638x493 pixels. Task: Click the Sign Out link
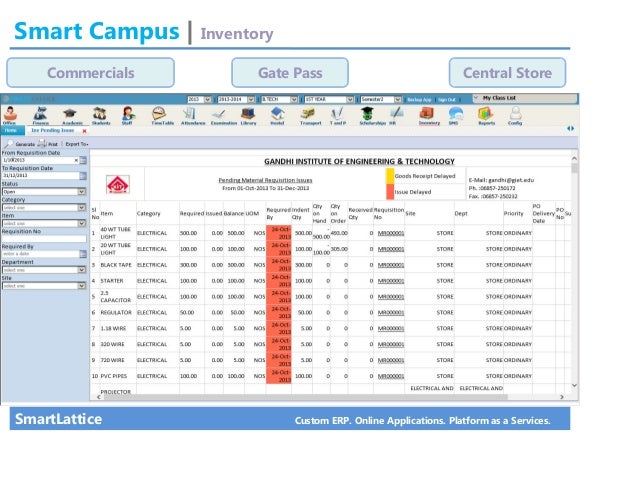(447, 100)
